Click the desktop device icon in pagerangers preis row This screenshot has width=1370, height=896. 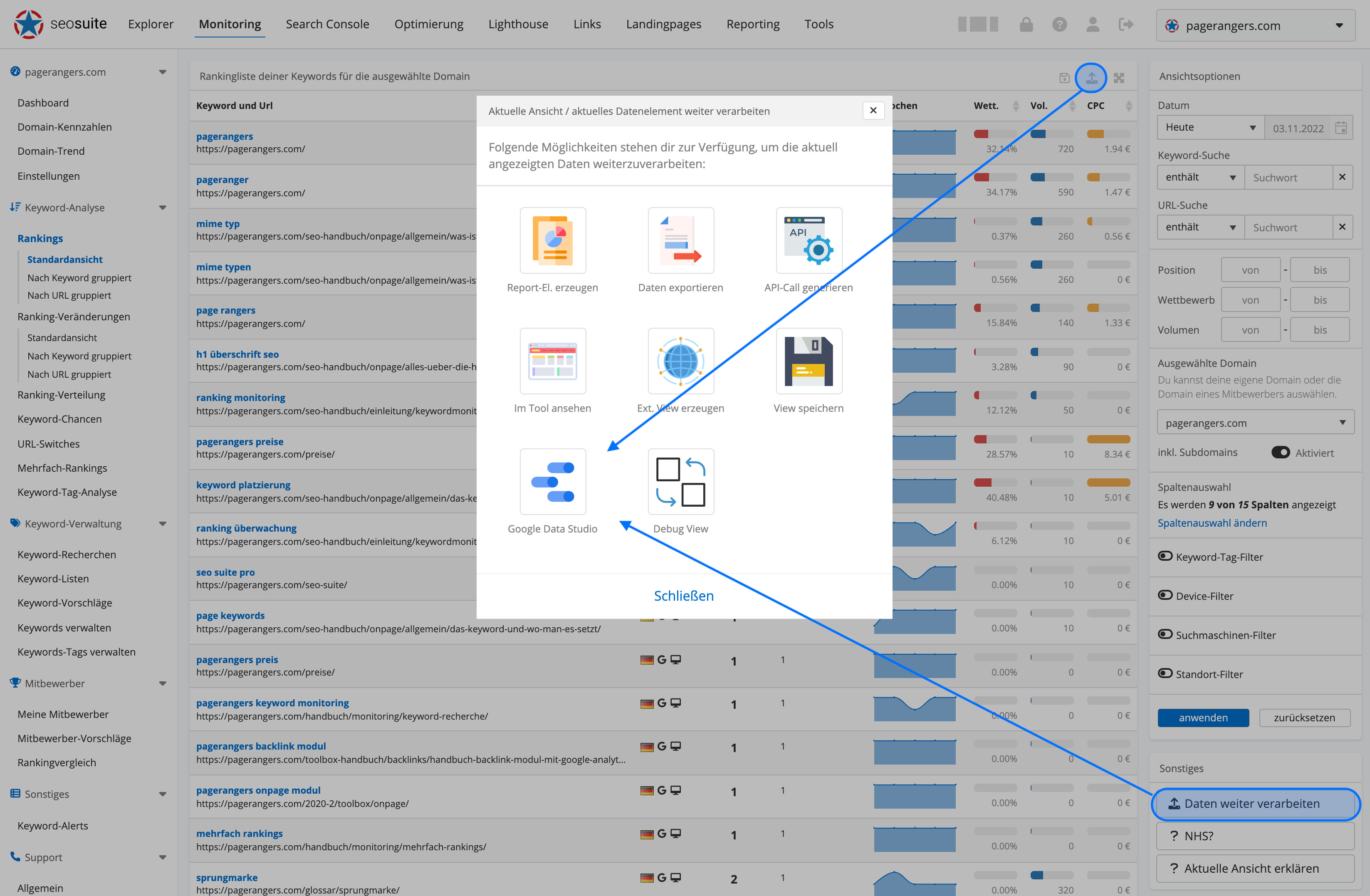(x=676, y=659)
